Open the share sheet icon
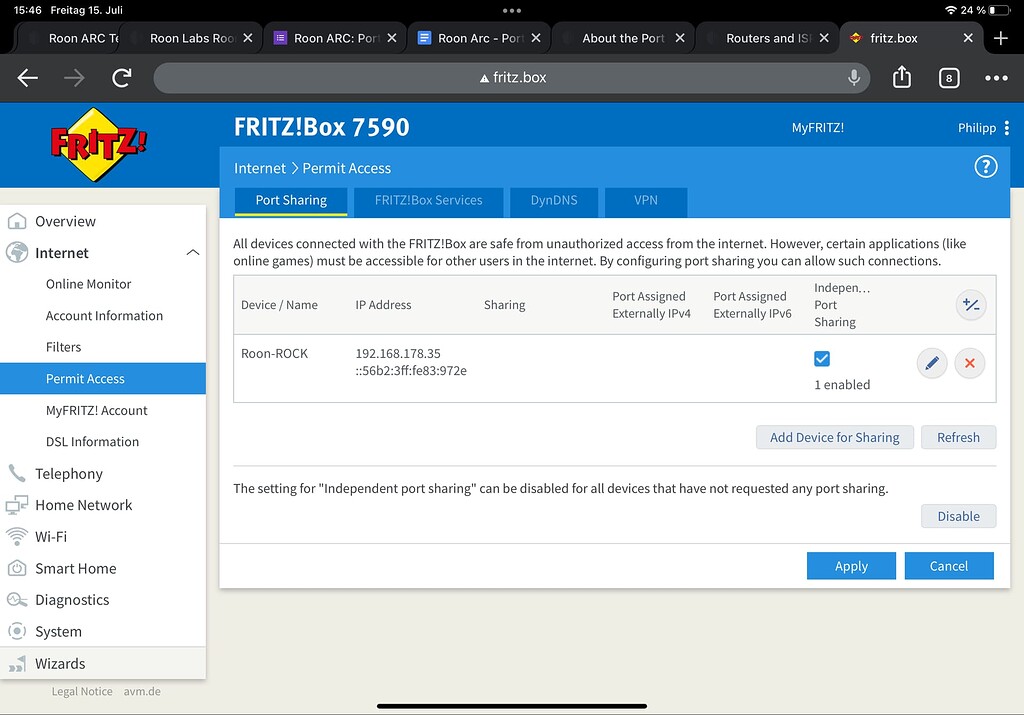 902,77
